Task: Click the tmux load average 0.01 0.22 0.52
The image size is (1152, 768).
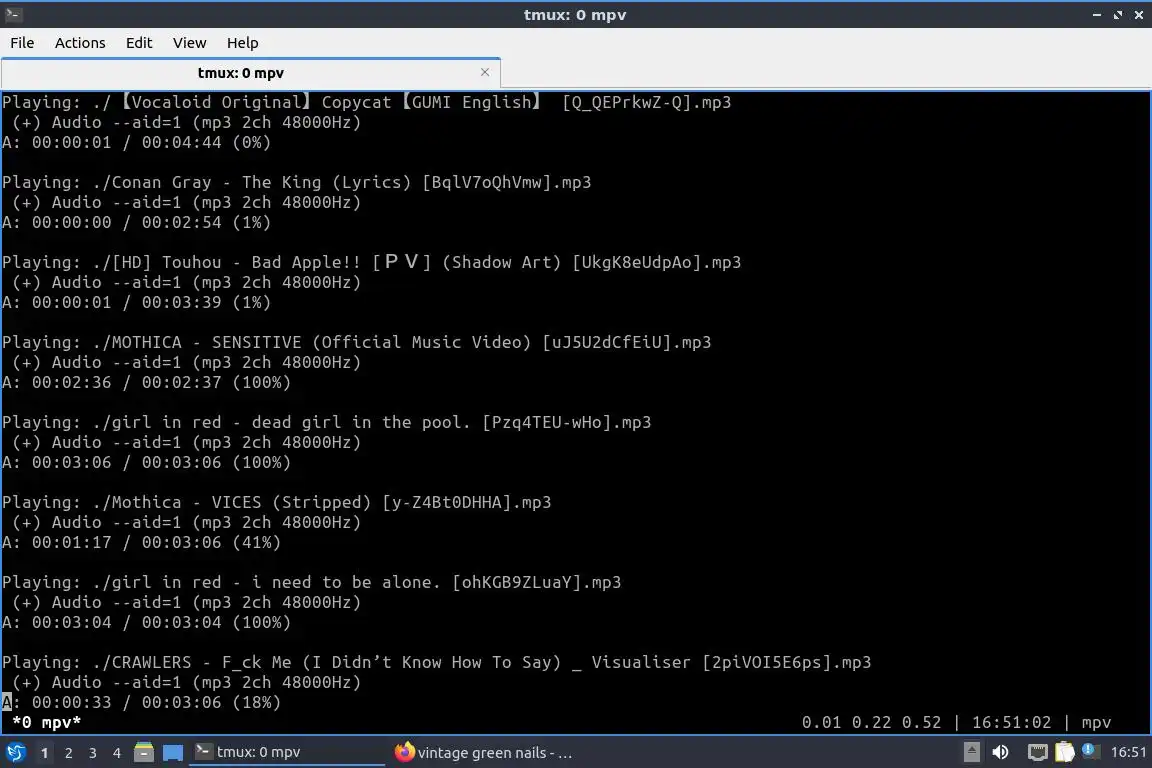Action: pyautogui.click(x=871, y=722)
